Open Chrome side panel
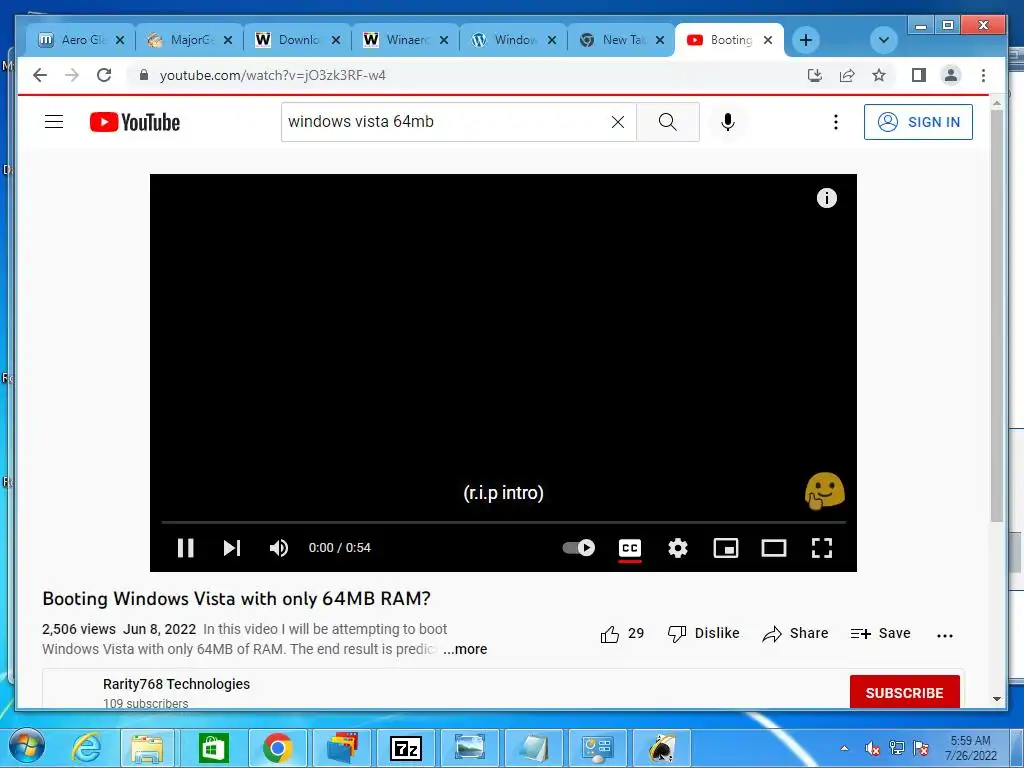The width and height of the screenshot is (1024, 768). pos(919,75)
